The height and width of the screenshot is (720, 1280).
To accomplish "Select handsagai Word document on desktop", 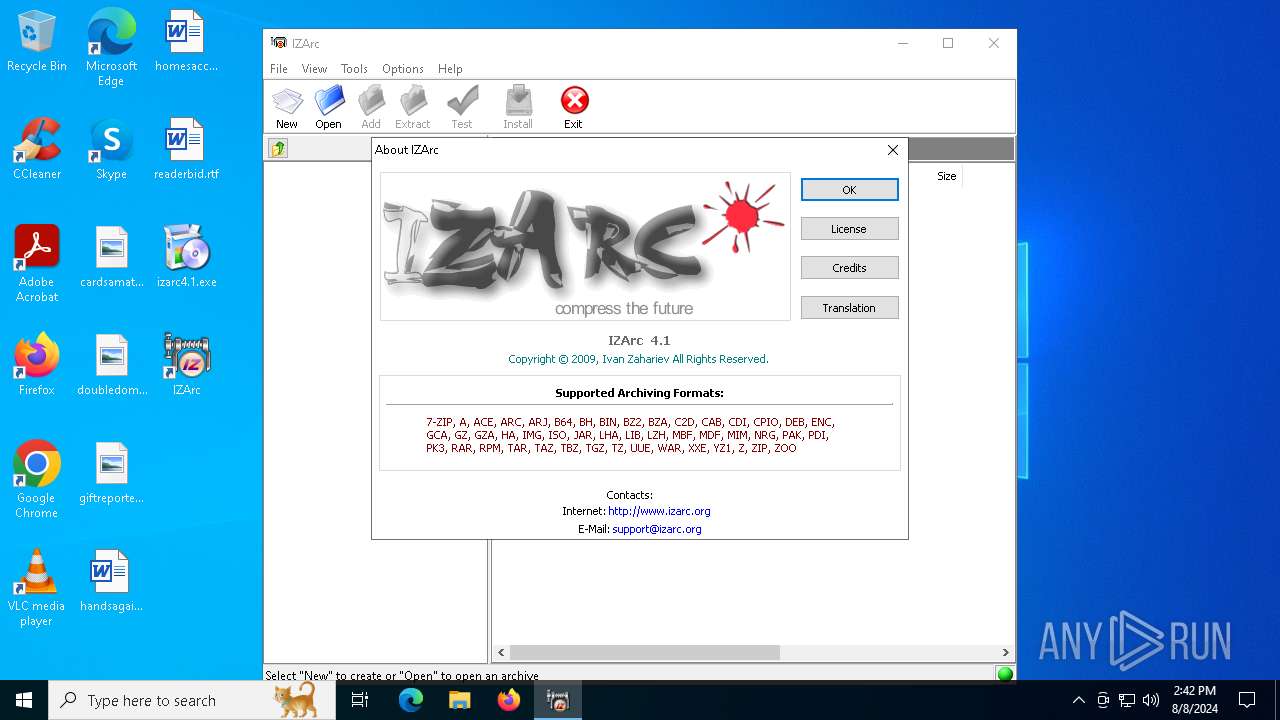I will 111,582.
